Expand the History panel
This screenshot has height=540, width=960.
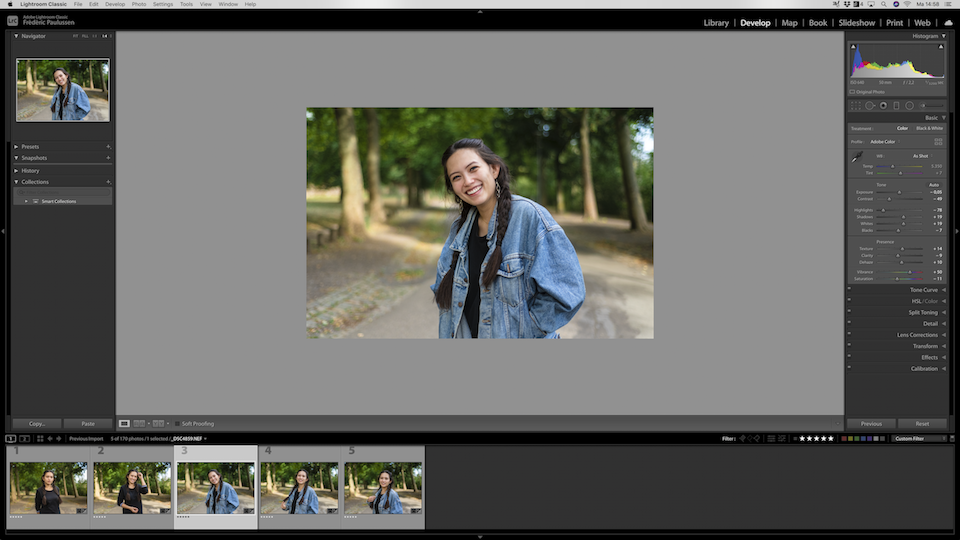pyautogui.click(x=17, y=171)
